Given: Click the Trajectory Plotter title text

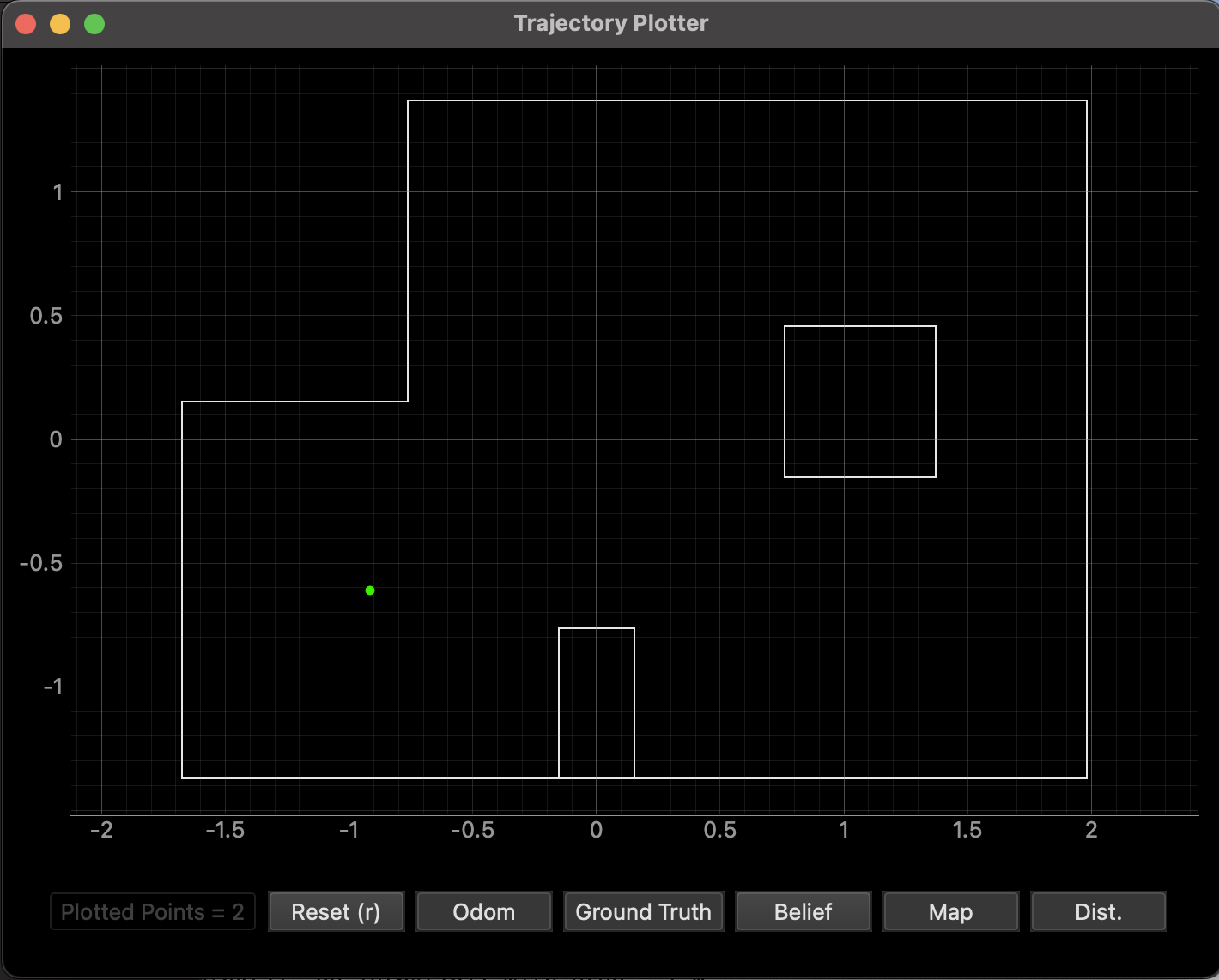Looking at the screenshot, I should click(611, 23).
